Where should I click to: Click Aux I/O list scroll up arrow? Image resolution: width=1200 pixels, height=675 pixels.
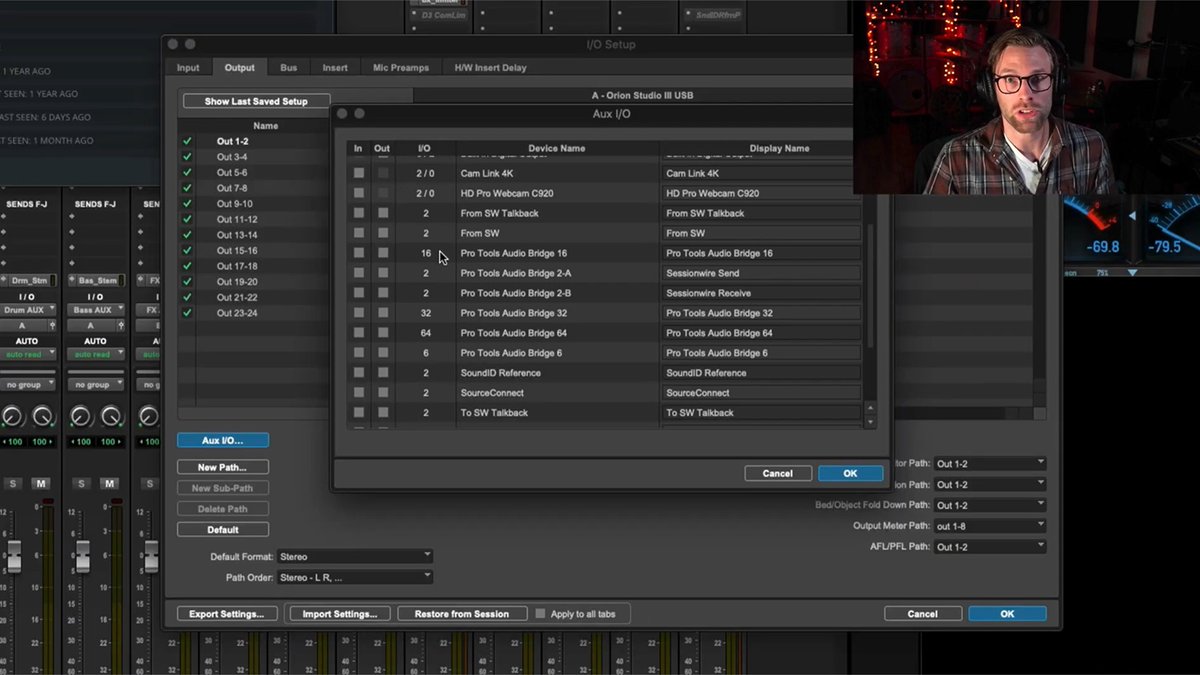(869, 407)
